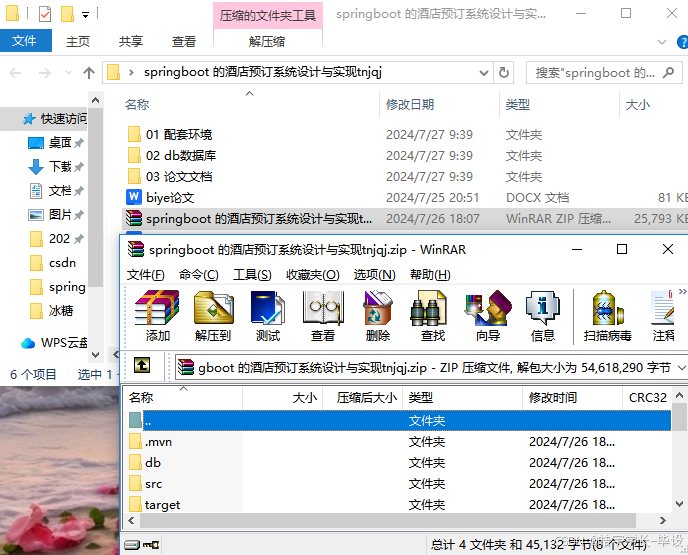Open the 解压缩 ribbon tab
The height and width of the screenshot is (555, 688).
click(267, 42)
